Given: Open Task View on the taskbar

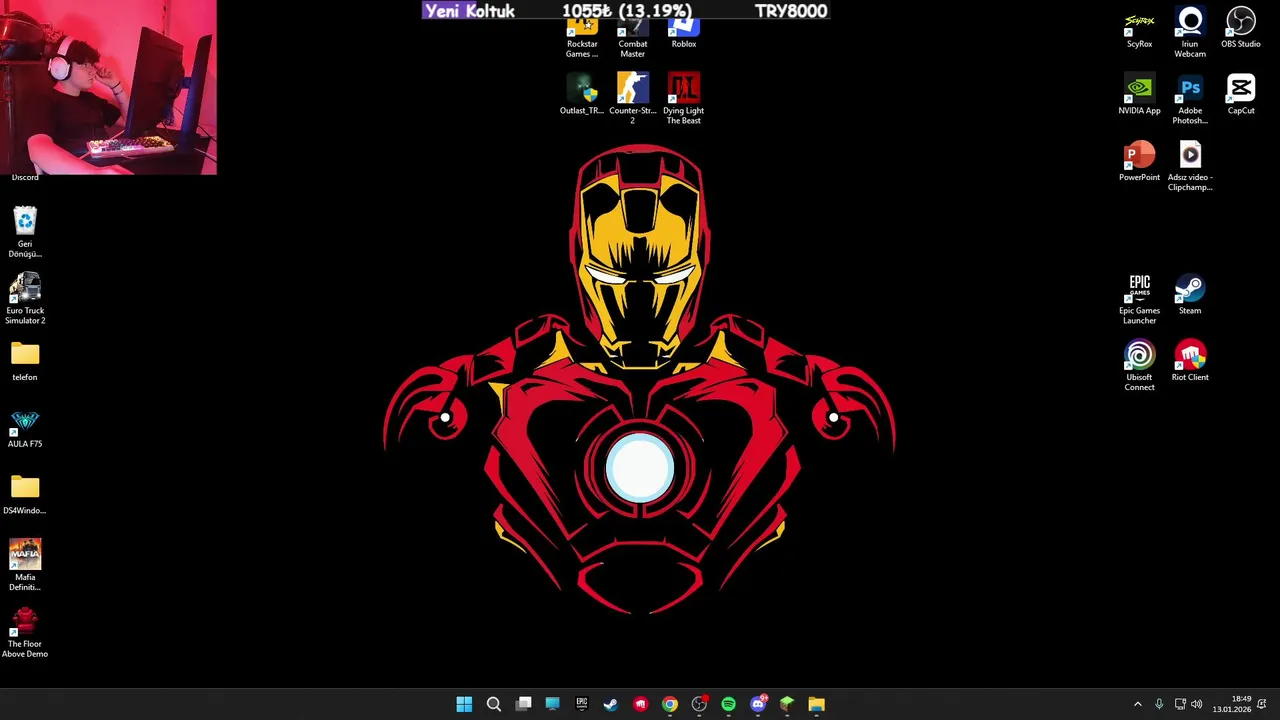Looking at the screenshot, I should click(x=523, y=704).
